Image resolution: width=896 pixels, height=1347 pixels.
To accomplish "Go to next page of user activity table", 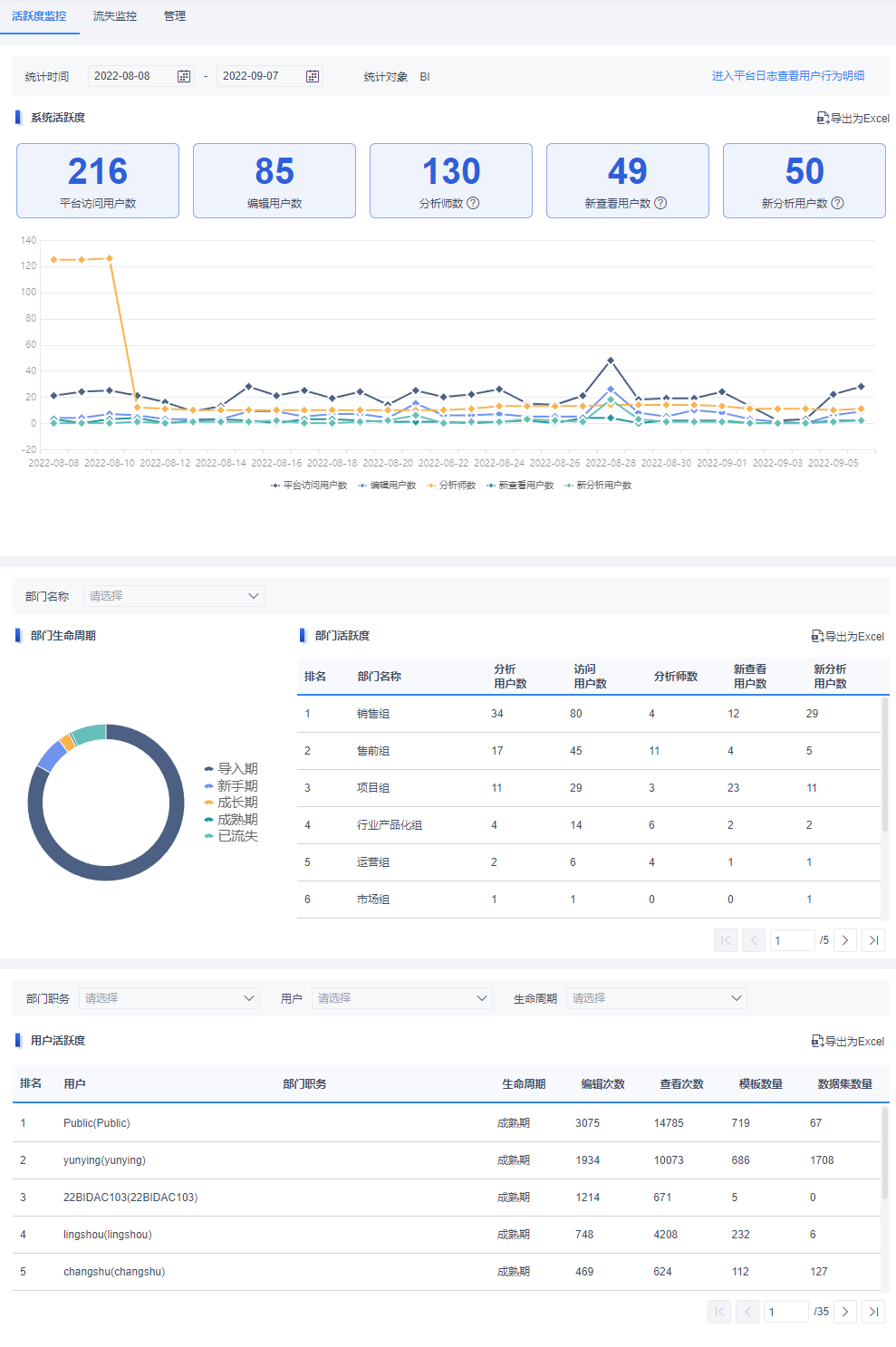I will click(x=845, y=1312).
